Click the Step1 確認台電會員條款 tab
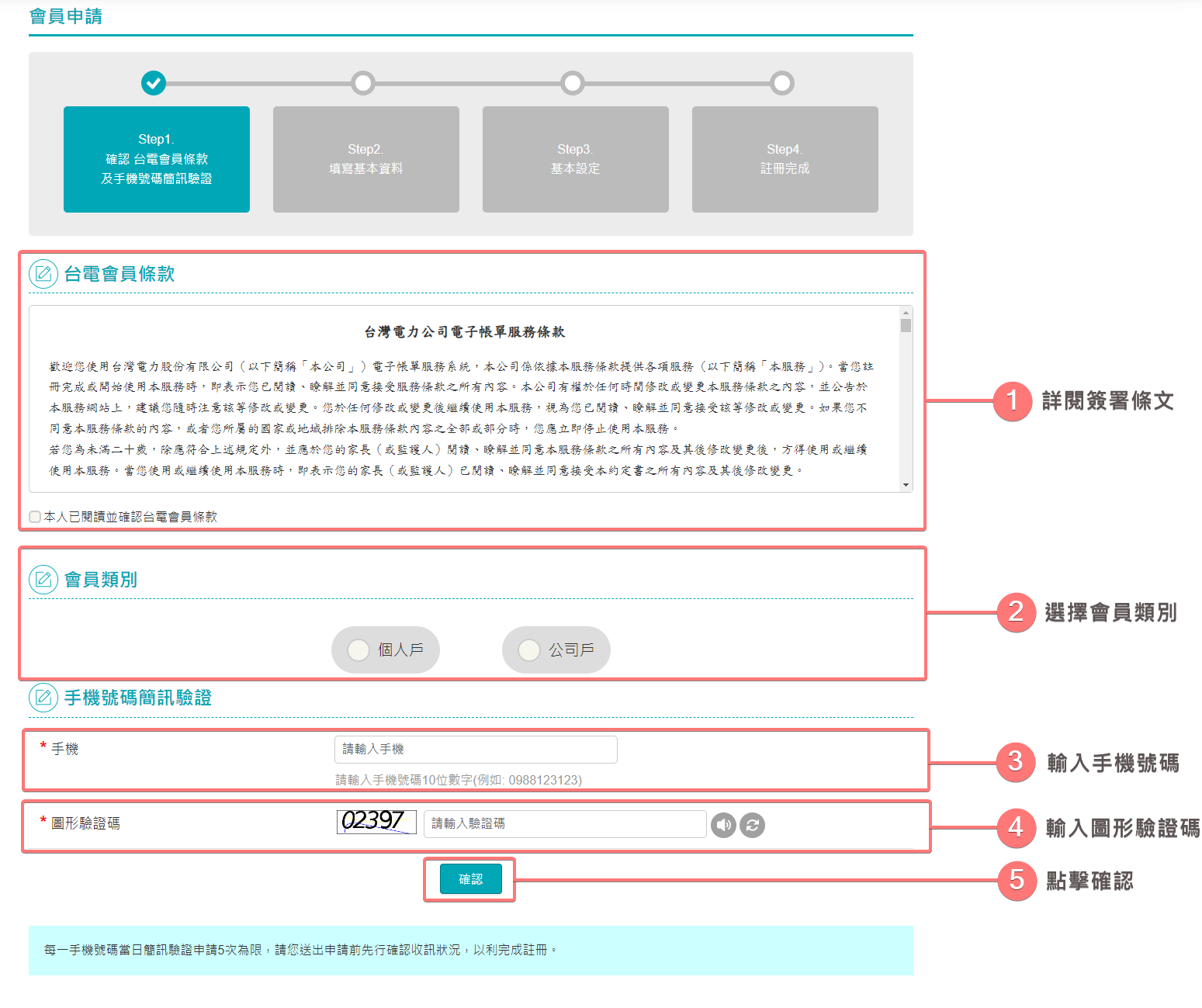The width and height of the screenshot is (1202, 1008). [157, 159]
